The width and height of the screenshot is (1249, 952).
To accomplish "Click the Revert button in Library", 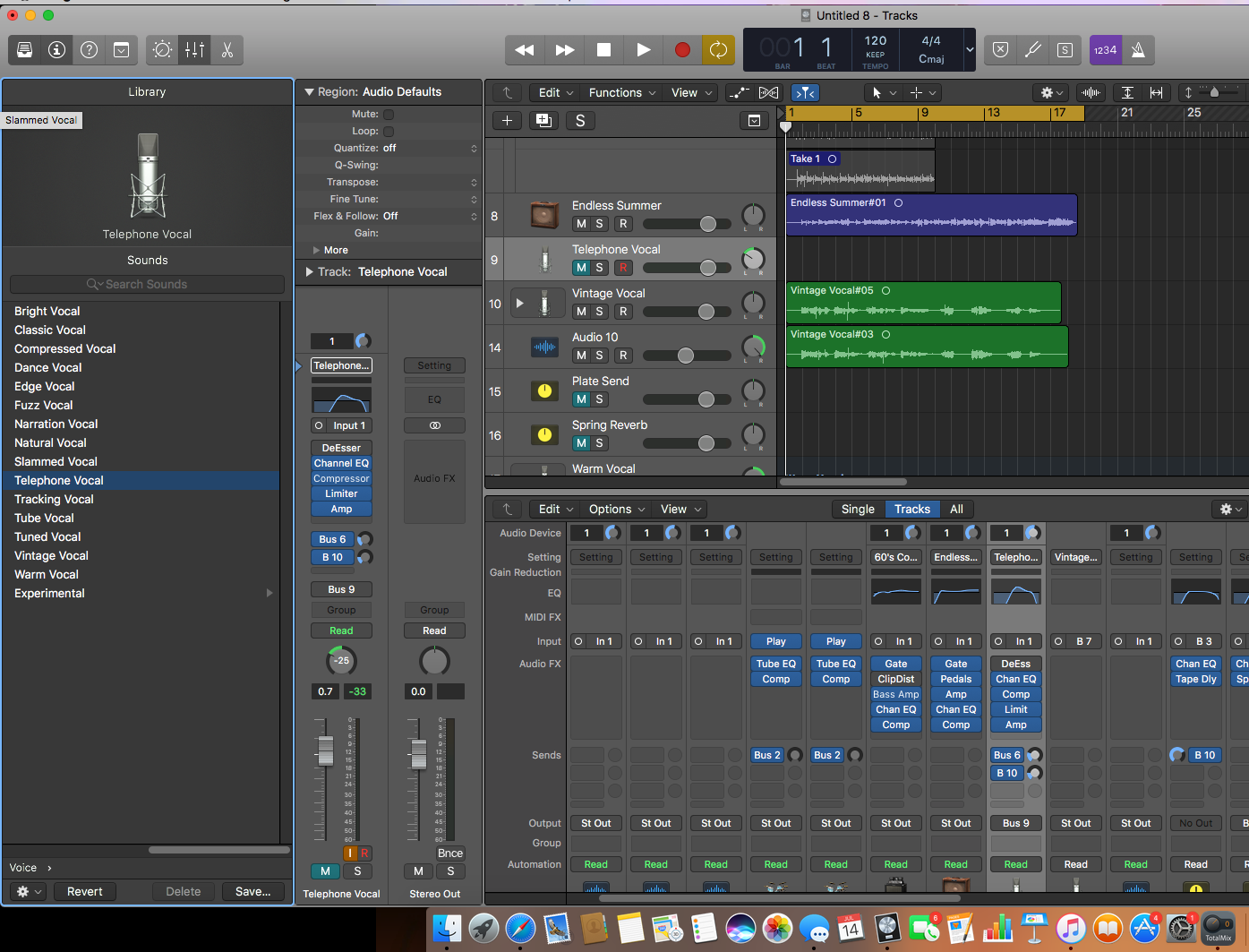I will click(x=85, y=892).
